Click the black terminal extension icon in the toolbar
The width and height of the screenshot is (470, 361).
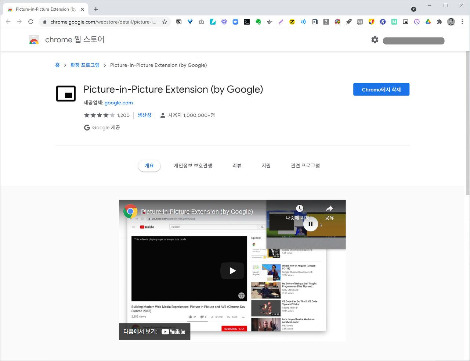click(247, 22)
